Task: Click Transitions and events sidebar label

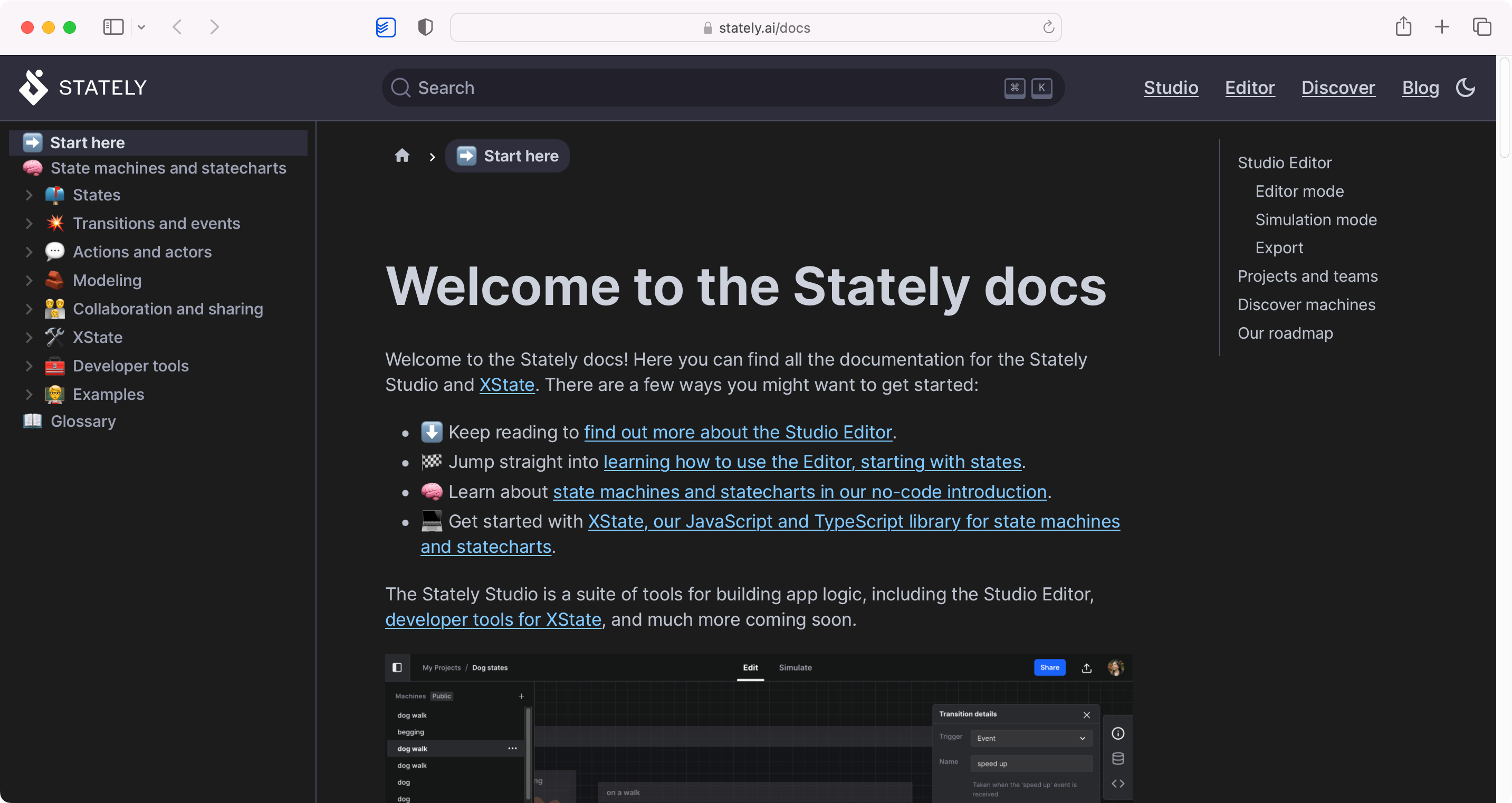Action: (x=156, y=223)
